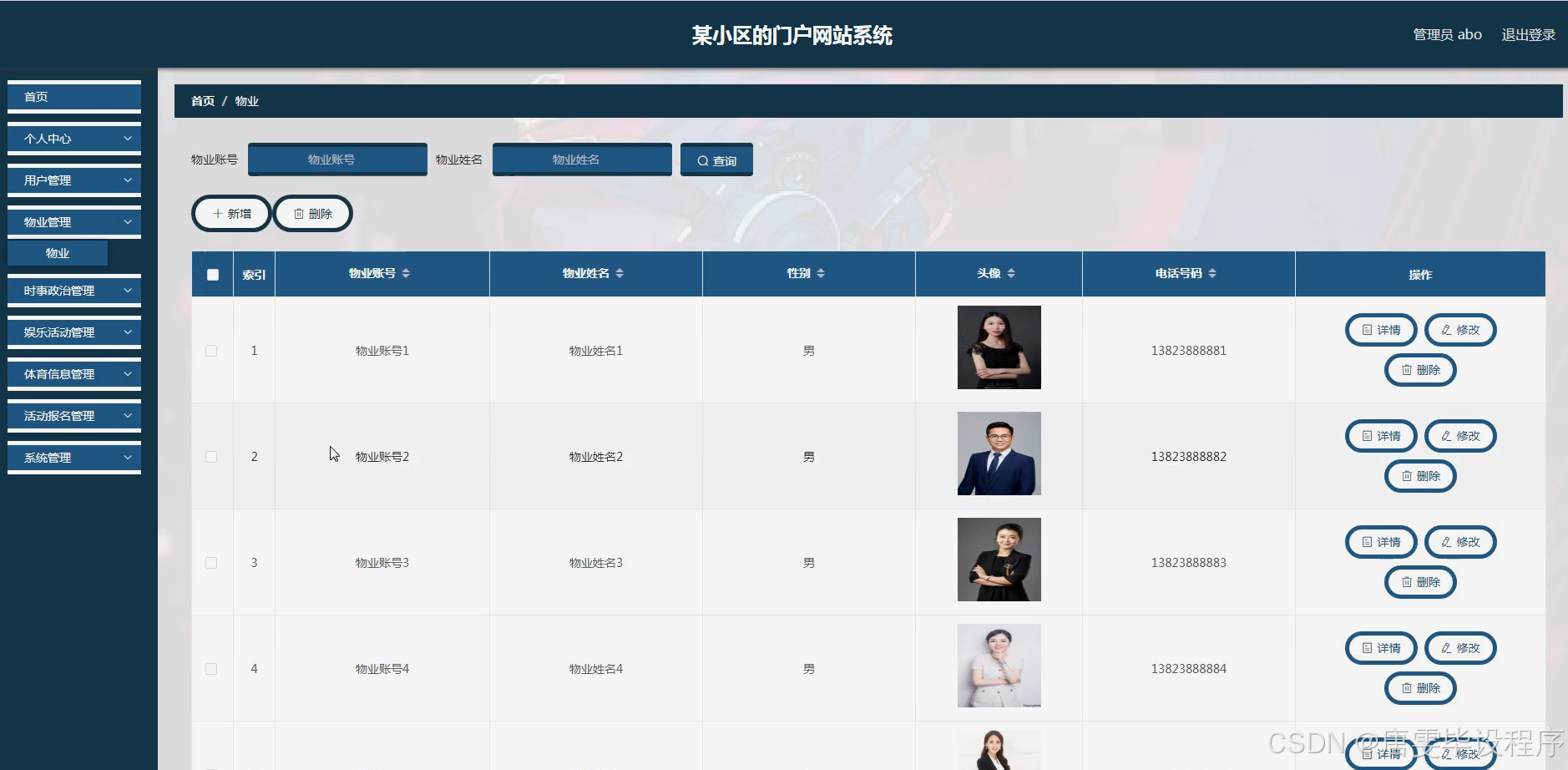Click the 某小区的门户网站系统 title

792,35
